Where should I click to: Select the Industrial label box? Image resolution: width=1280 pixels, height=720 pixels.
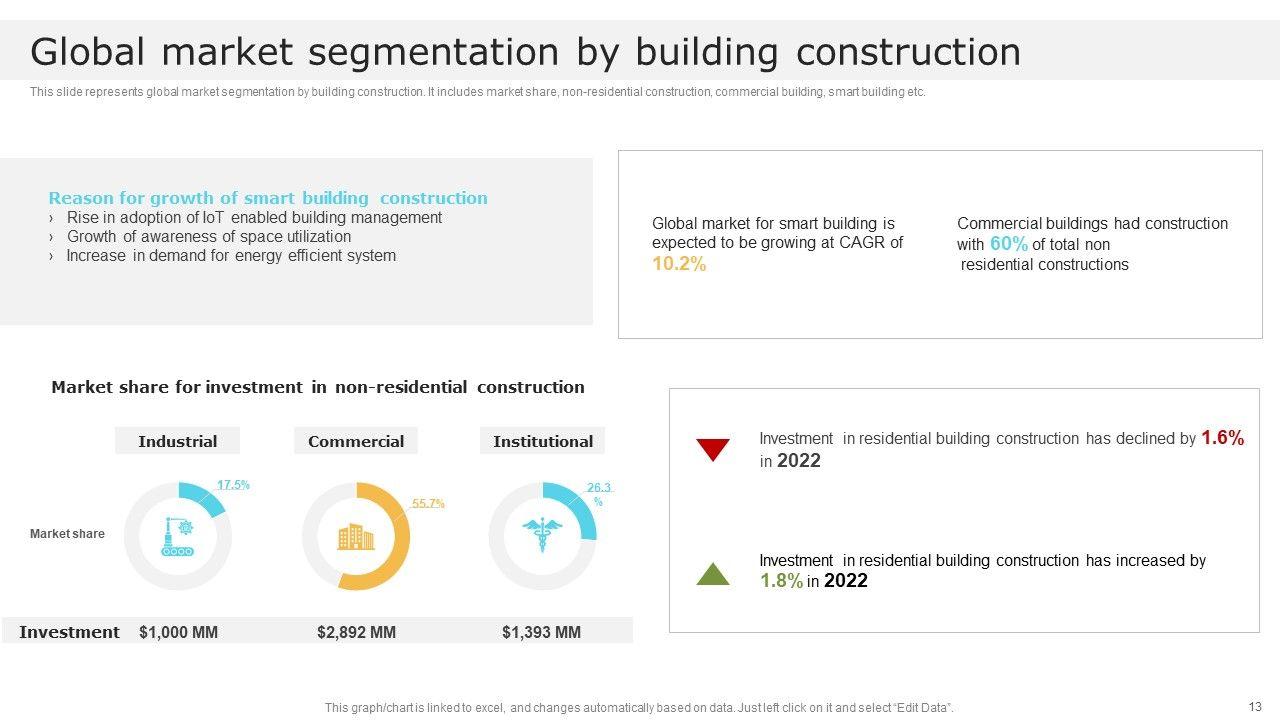177,441
